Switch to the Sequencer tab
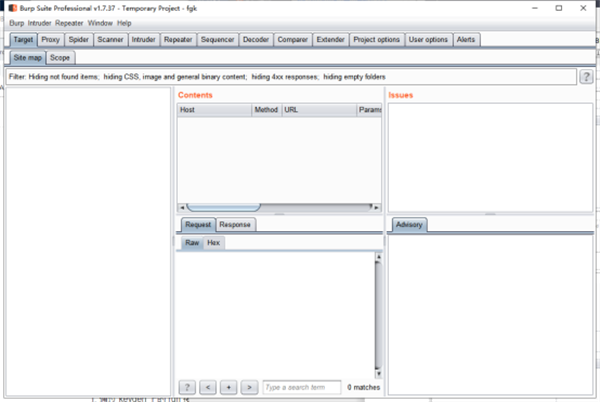 pos(217,40)
